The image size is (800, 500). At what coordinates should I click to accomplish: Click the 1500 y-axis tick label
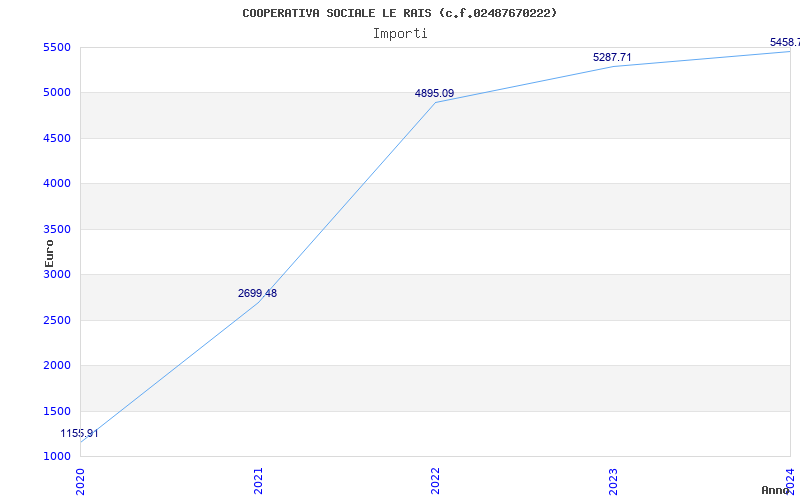[55, 411]
